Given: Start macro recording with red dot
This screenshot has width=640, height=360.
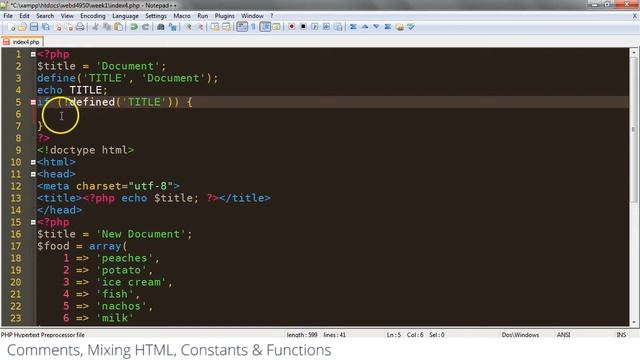Looking at the screenshot, I should tap(292, 27).
